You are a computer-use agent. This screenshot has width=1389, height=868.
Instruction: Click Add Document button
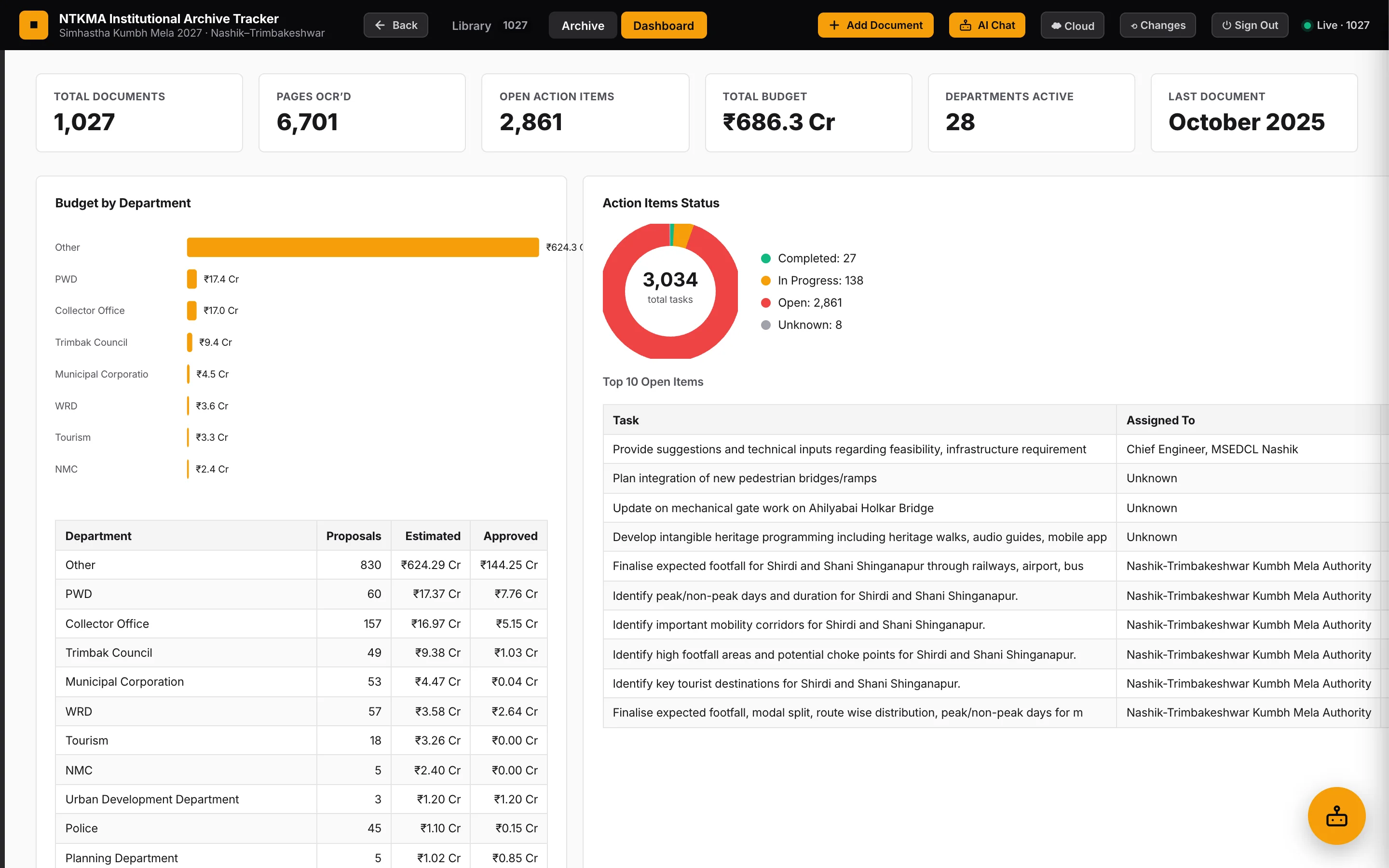875,25
